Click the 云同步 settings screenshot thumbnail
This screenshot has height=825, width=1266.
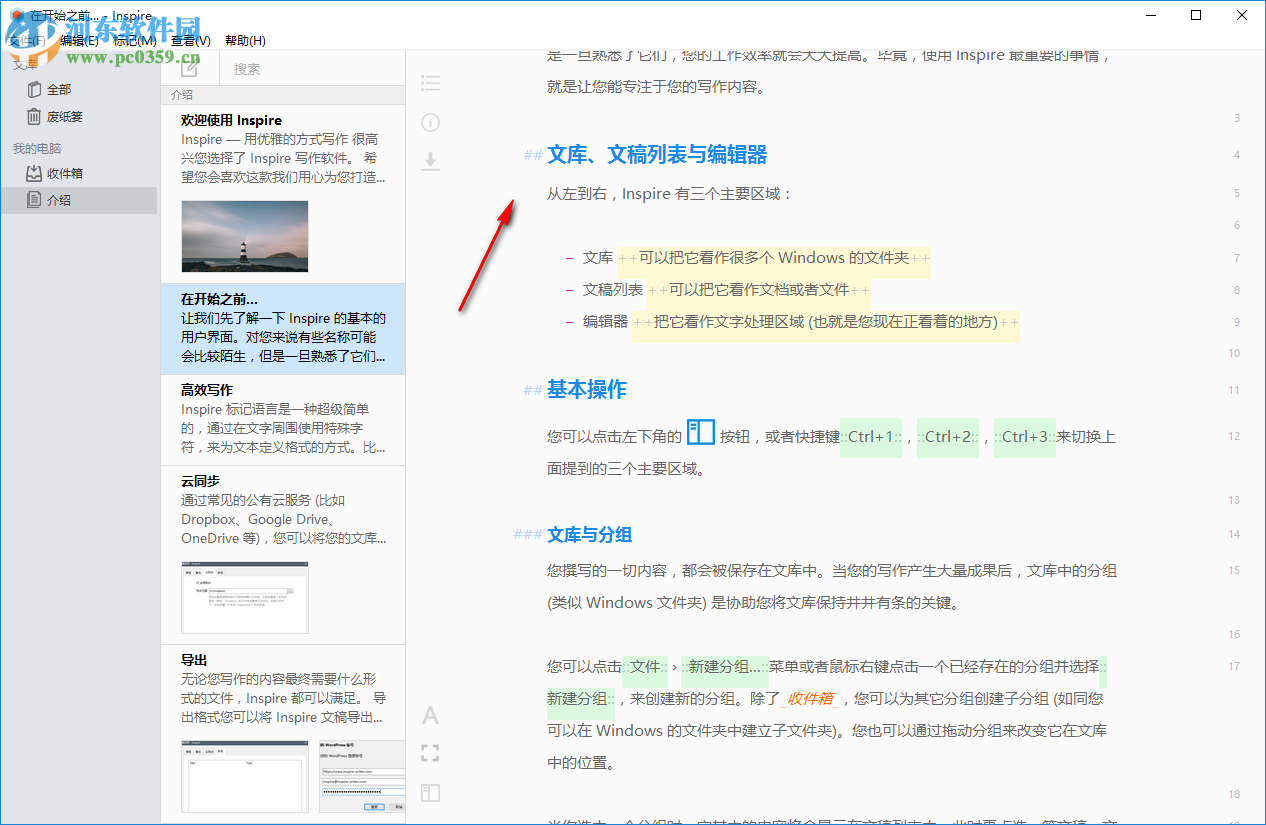tap(245, 597)
